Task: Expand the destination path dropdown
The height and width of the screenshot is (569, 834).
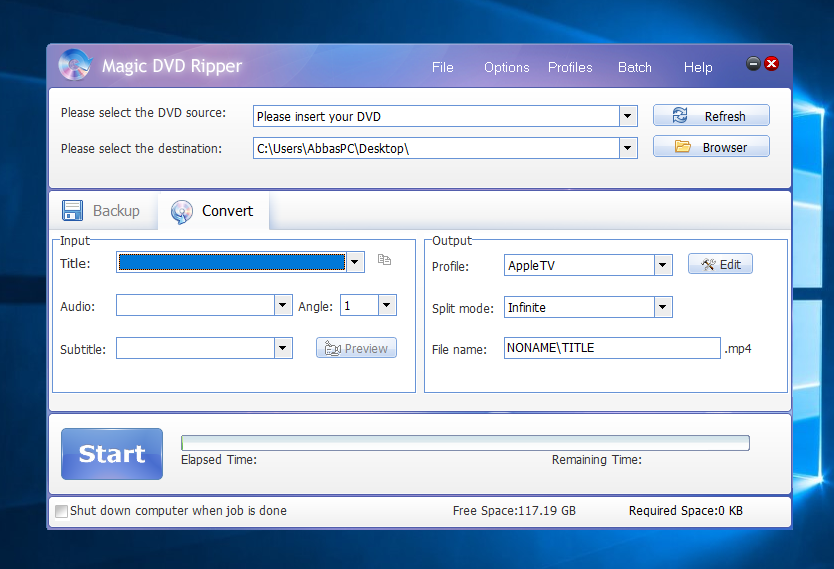Action: click(x=628, y=148)
